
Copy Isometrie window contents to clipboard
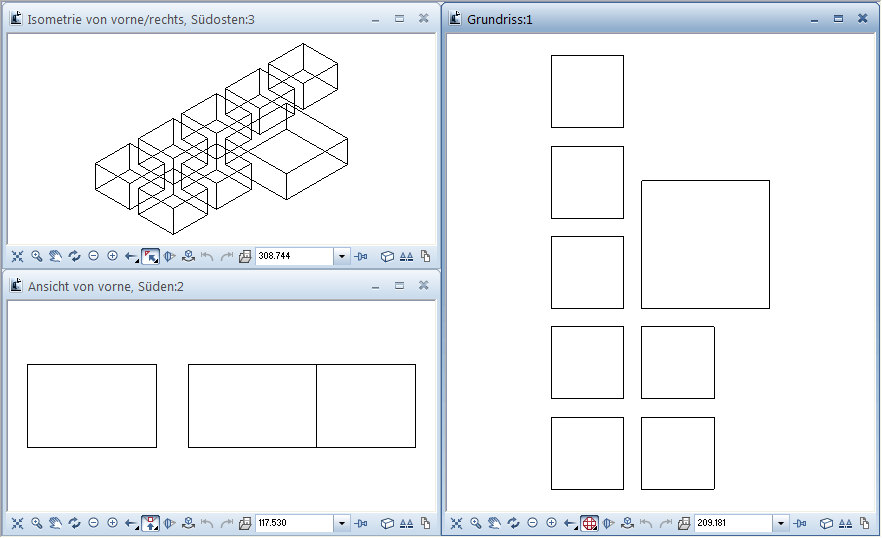click(x=425, y=257)
